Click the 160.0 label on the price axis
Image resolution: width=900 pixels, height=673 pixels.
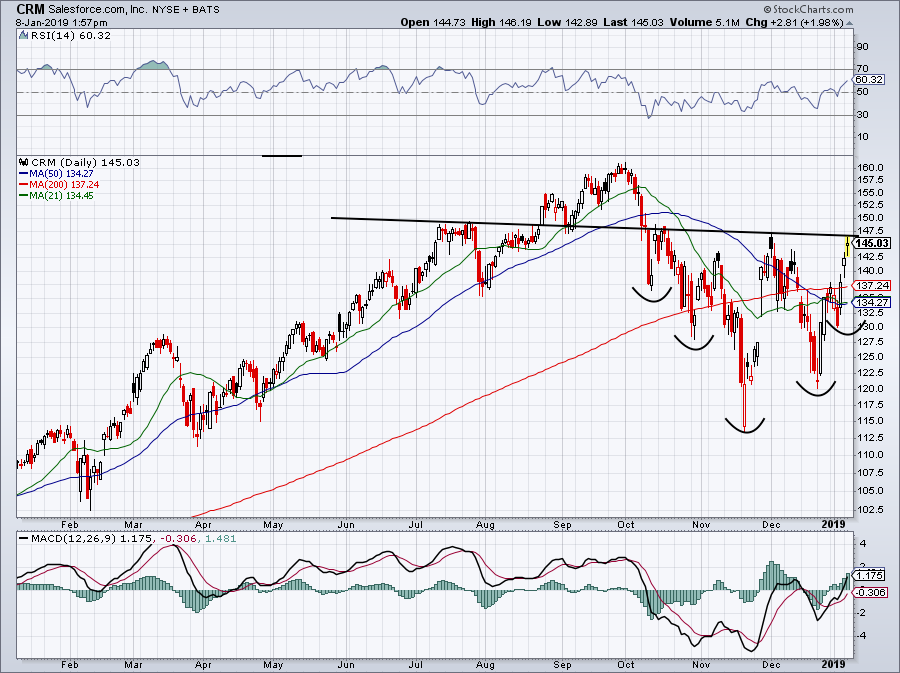coord(870,168)
